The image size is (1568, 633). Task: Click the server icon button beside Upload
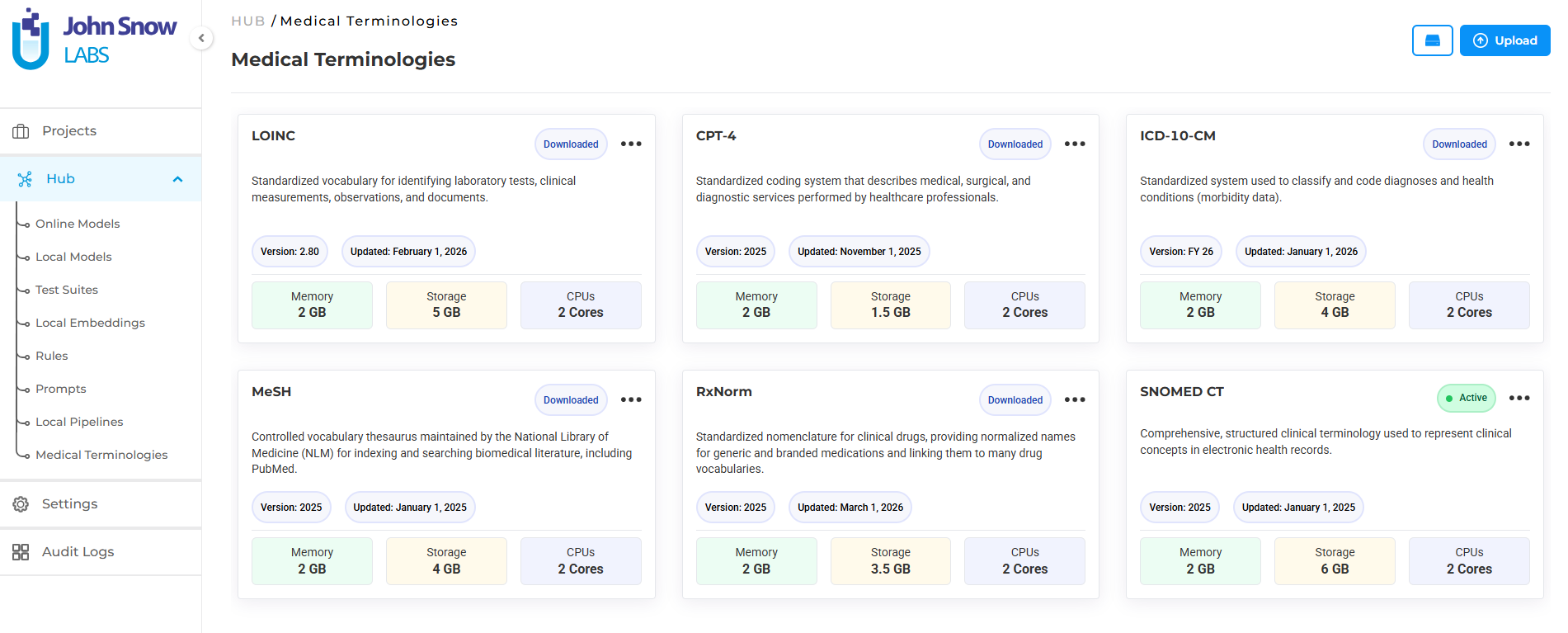pyautogui.click(x=1432, y=40)
